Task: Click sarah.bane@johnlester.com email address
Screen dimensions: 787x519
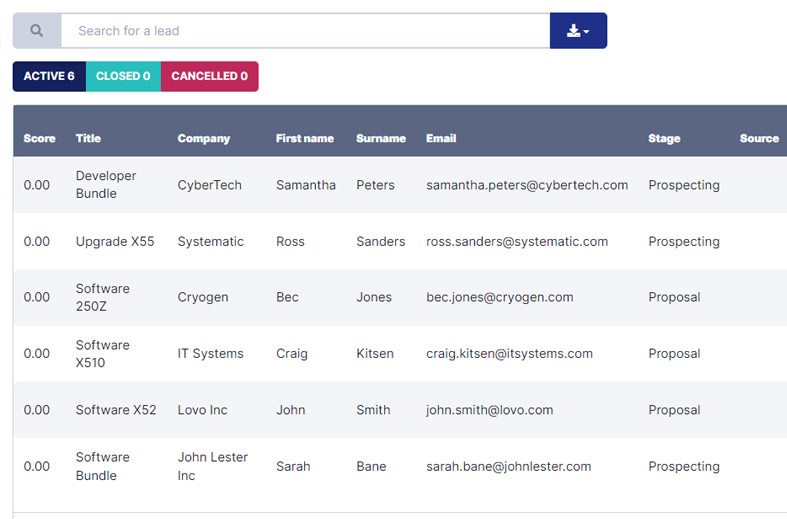Action: point(509,466)
